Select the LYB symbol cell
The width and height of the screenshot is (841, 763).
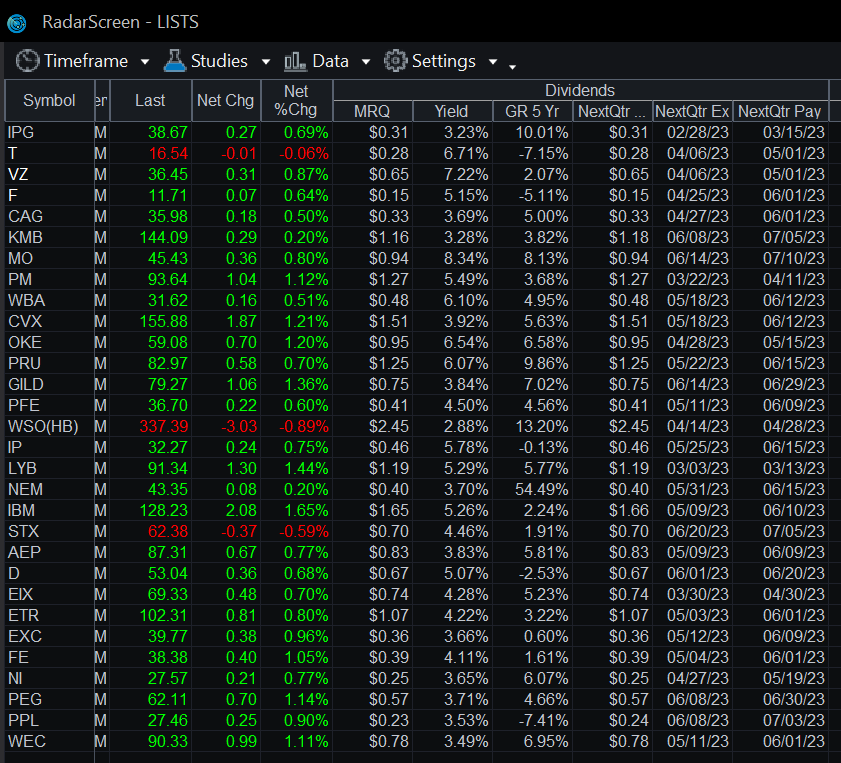tap(49, 468)
